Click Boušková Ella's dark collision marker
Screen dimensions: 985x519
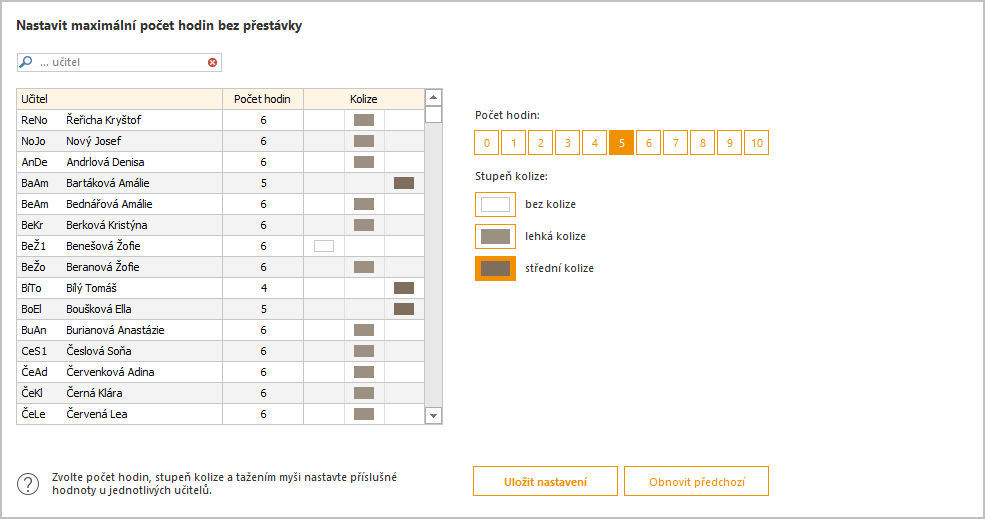404,309
